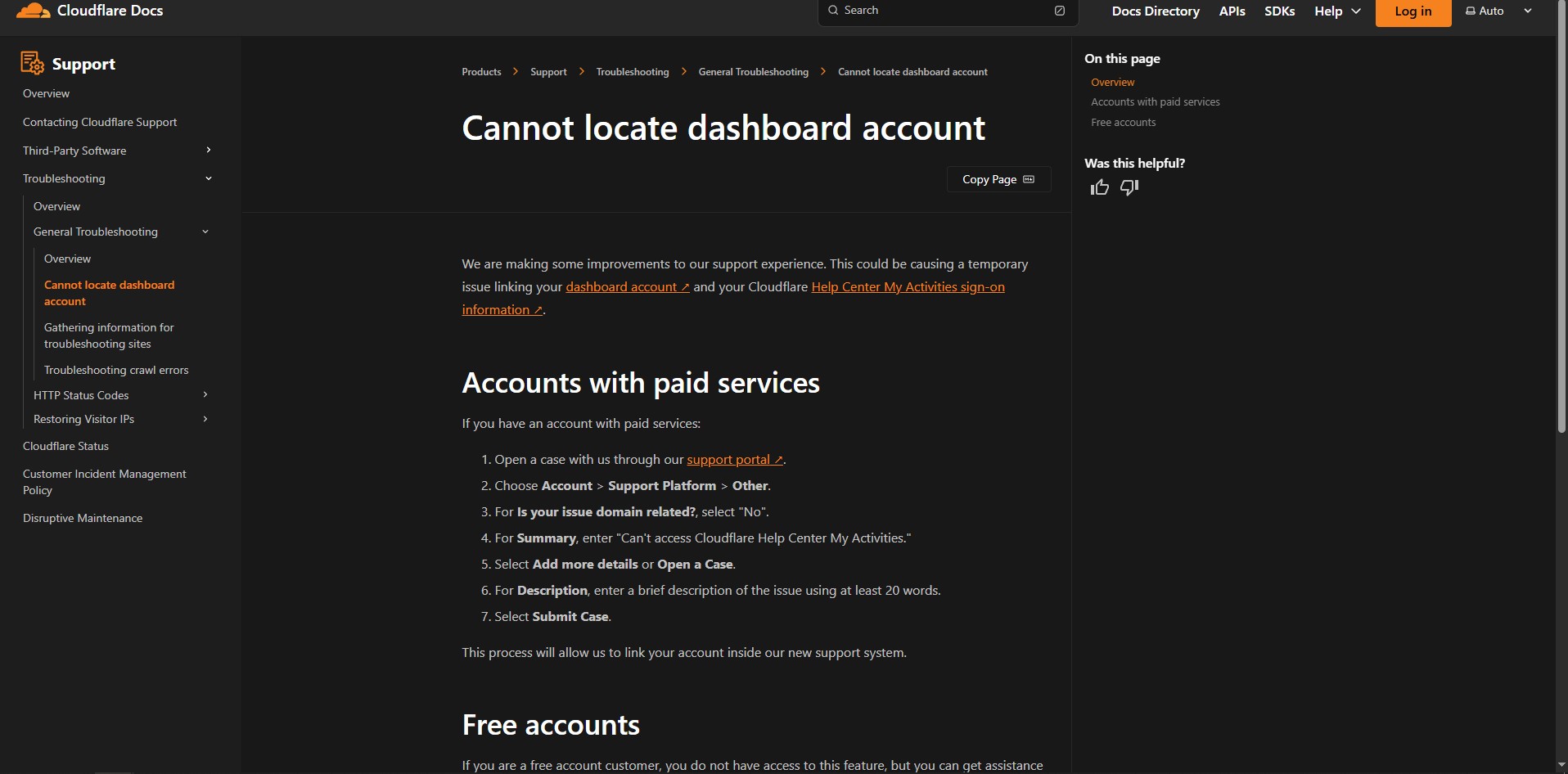This screenshot has width=1568, height=774.
Task: Jump to Overview in On this page
Action: coord(1113,83)
